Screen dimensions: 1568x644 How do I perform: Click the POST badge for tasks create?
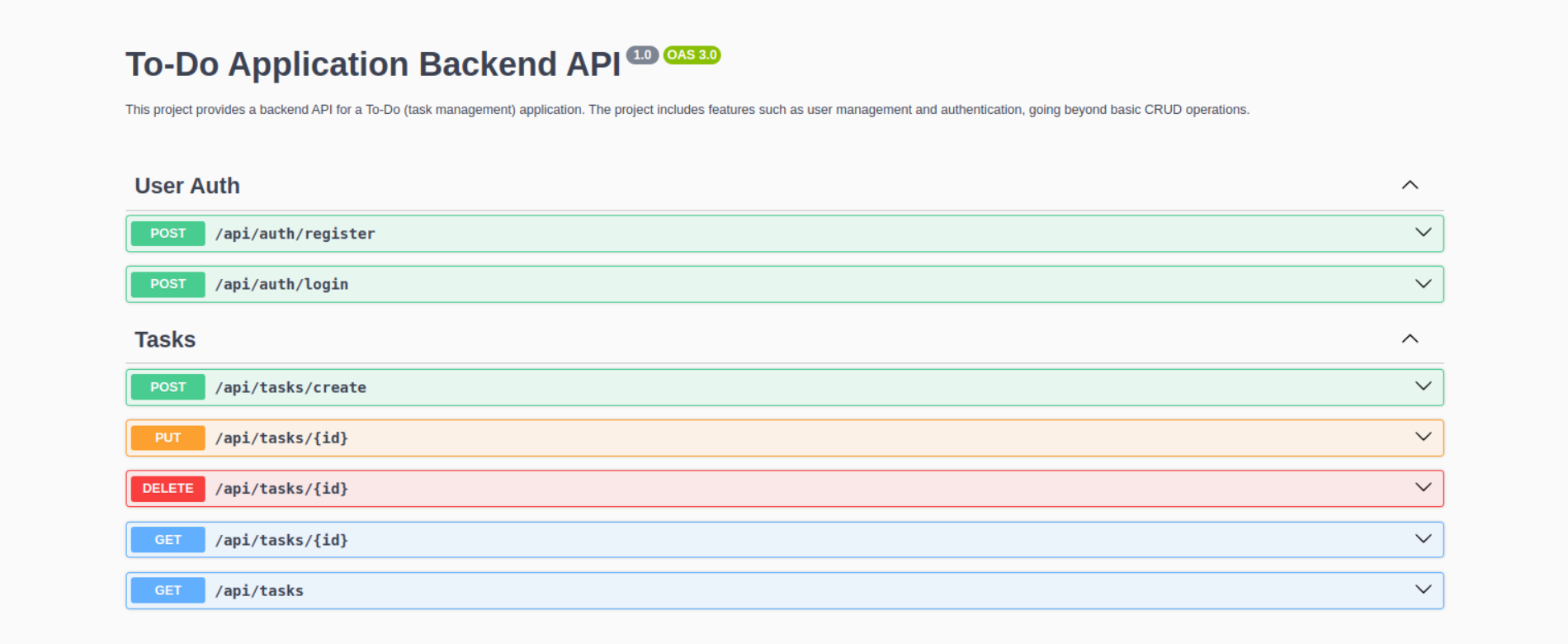(168, 387)
